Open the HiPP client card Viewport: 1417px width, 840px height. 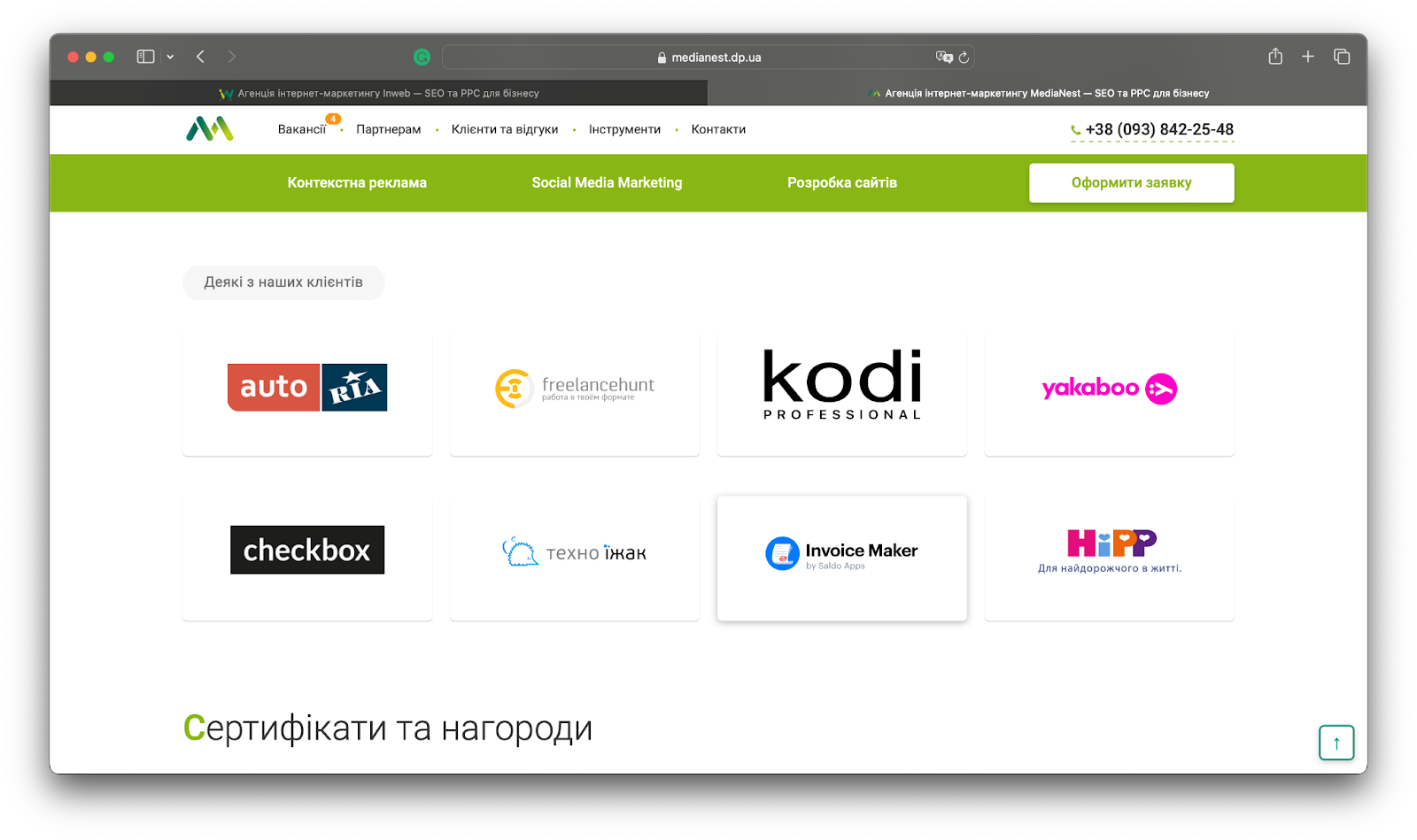click(1109, 557)
